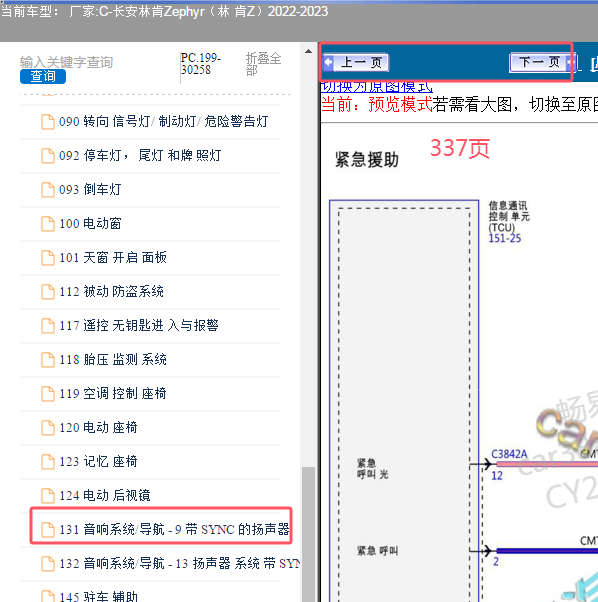Open 120 电动座椅 diagram
Image resolution: width=598 pixels, height=602 pixels.
(x=98, y=428)
